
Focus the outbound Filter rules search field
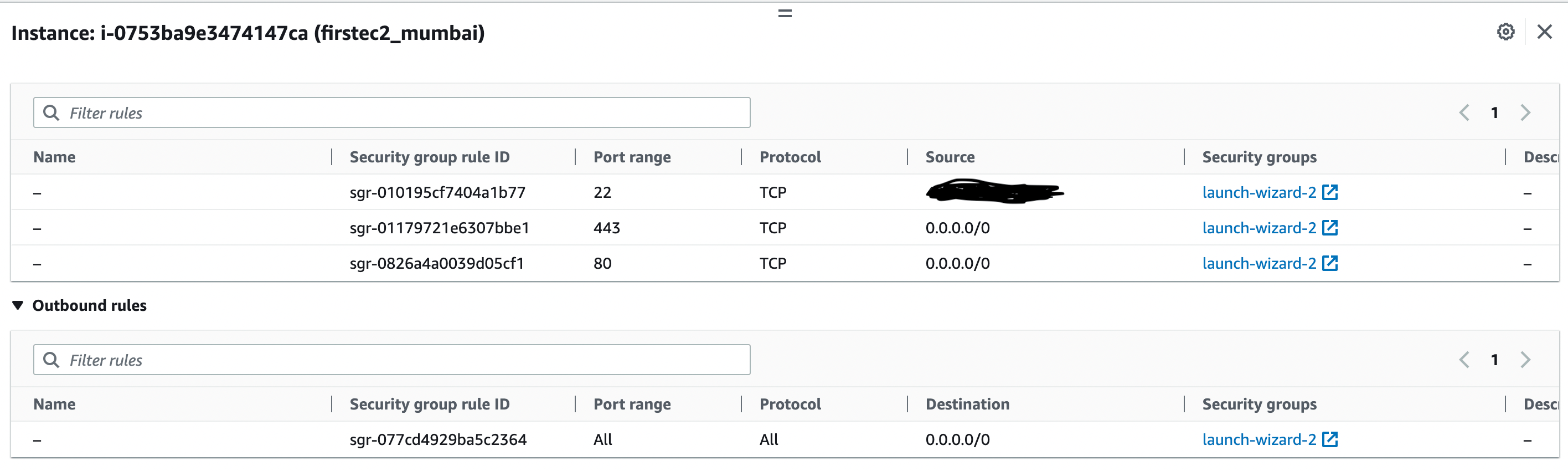[x=402, y=360]
